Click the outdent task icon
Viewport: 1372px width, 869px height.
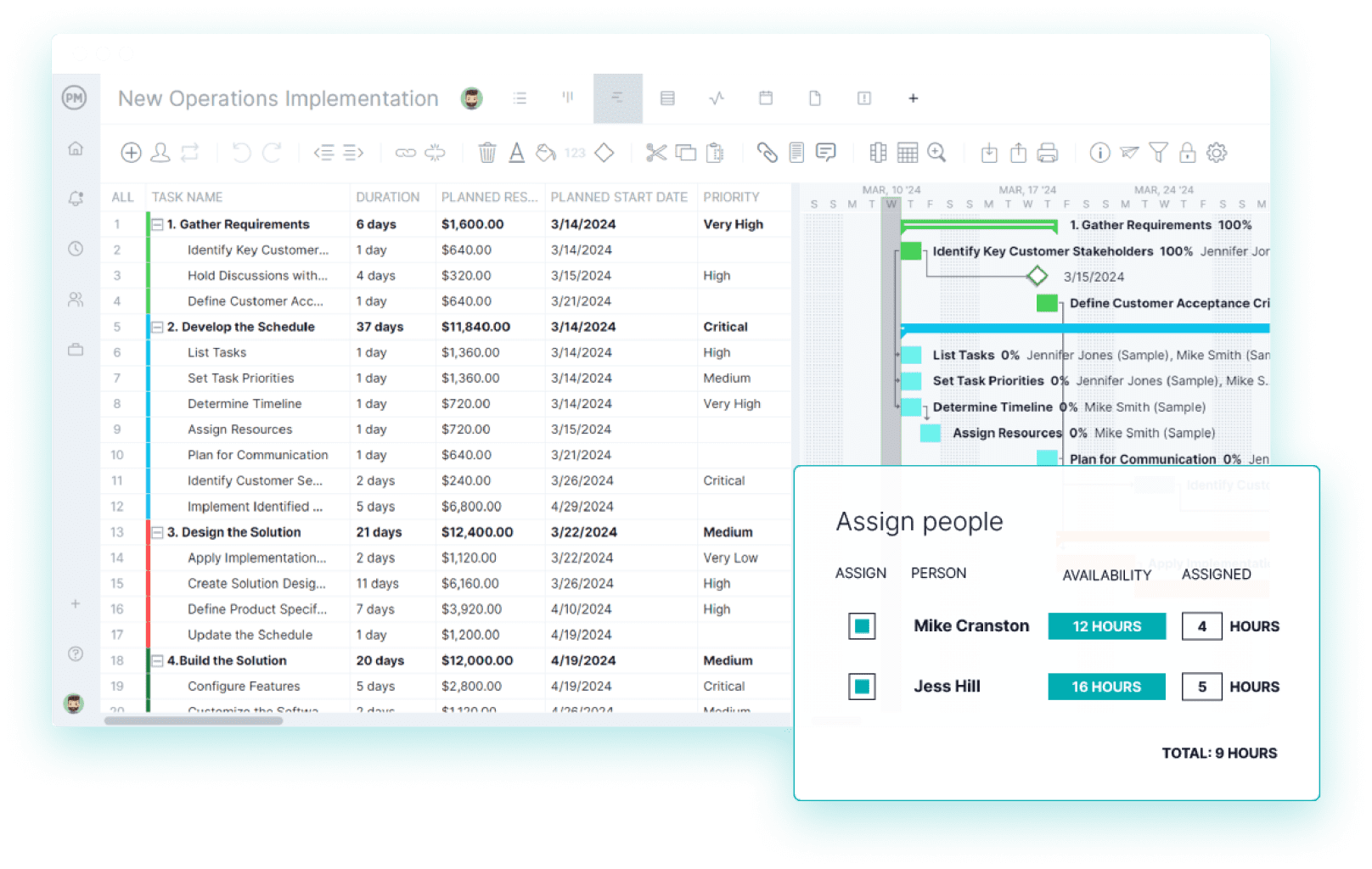[323, 153]
